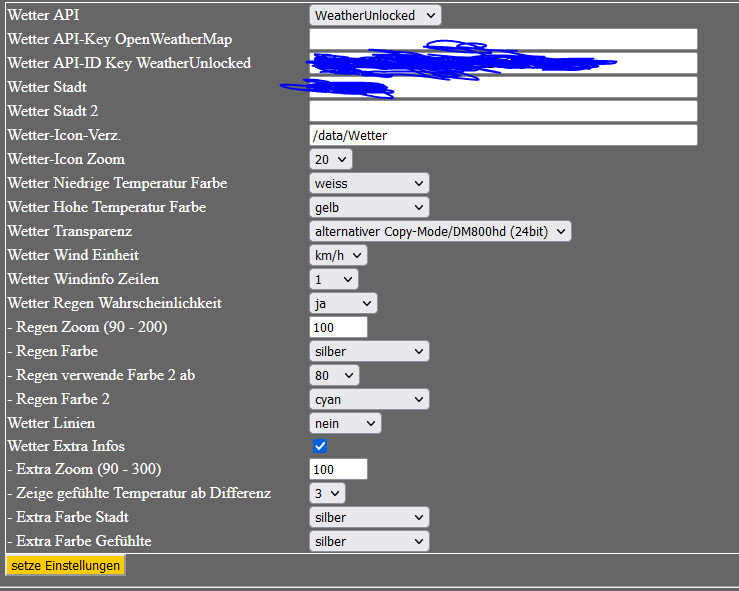Choose Regen Farbe 2 color dropdown
This screenshot has width=739, height=591.
[x=369, y=399]
